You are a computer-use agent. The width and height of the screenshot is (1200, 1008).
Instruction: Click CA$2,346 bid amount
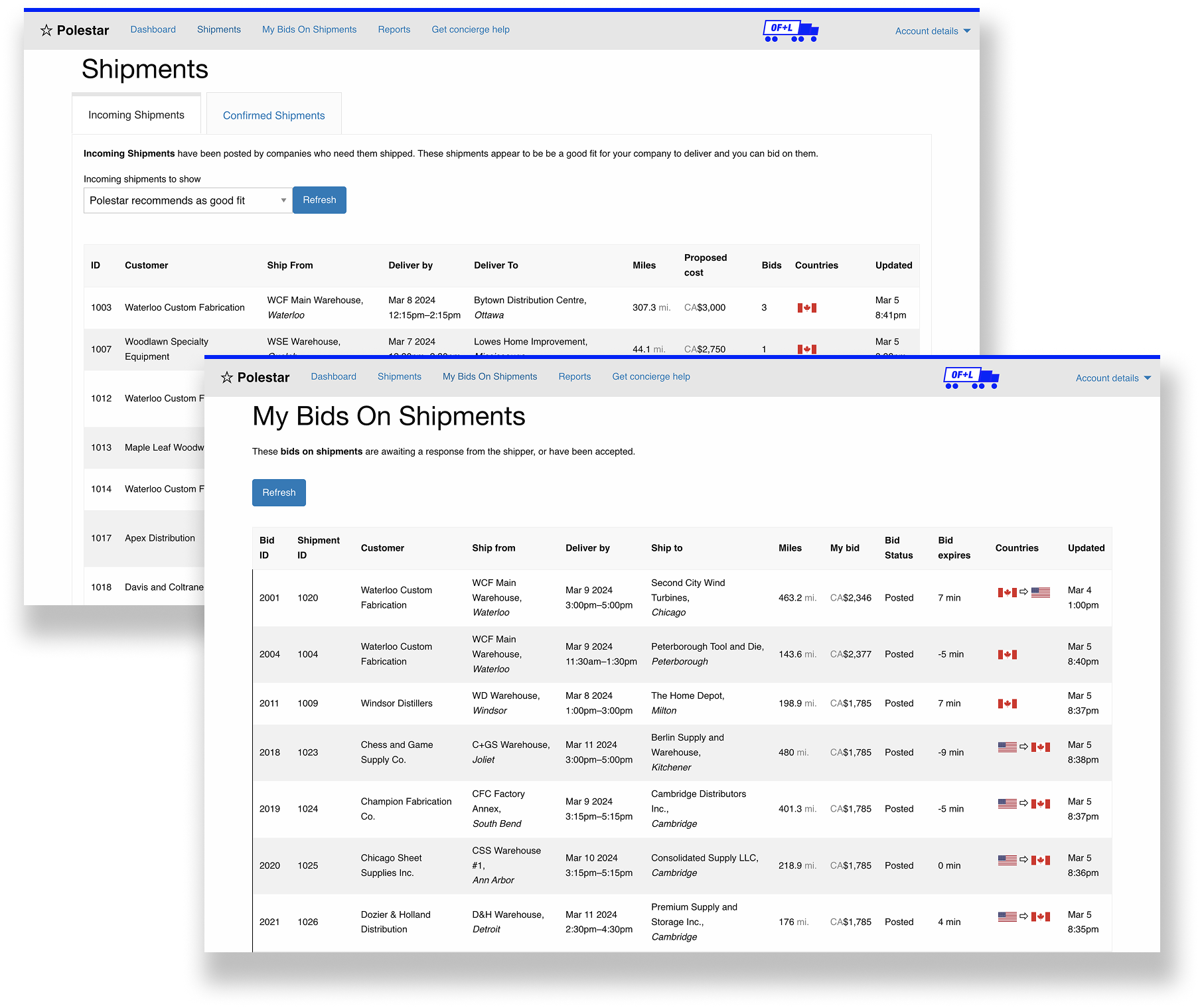(851, 598)
